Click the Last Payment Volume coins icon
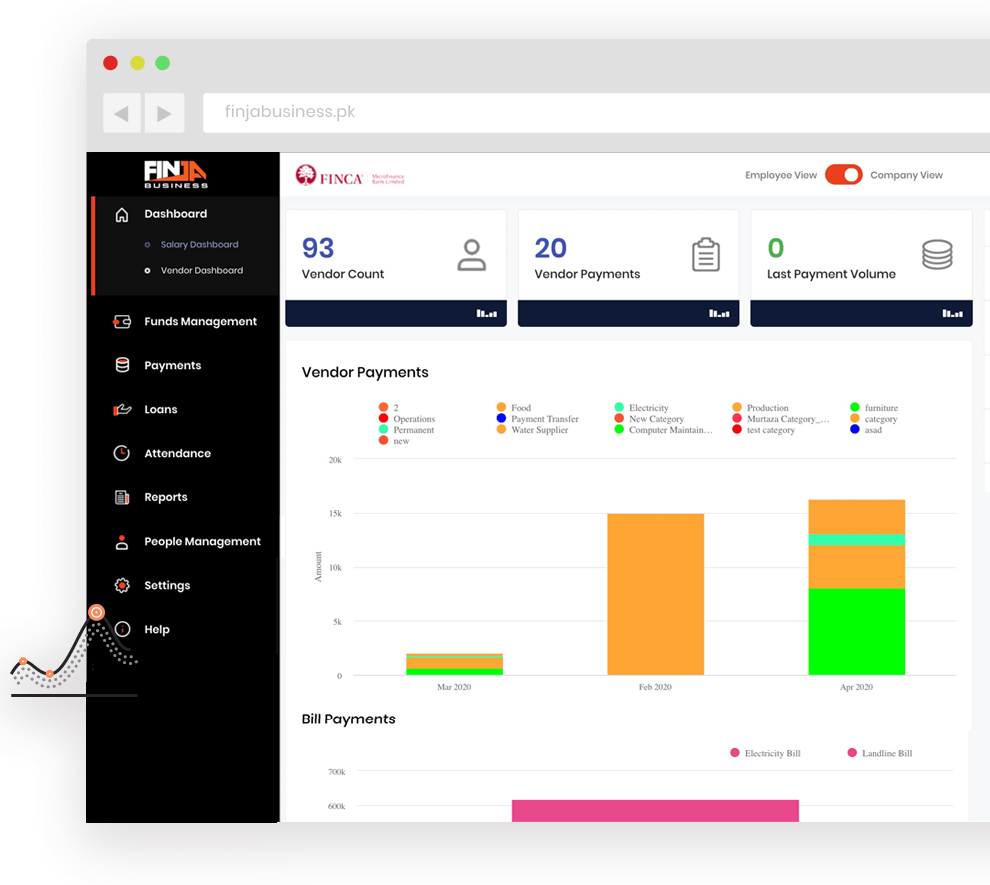This screenshot has width=990, height=885. click(937, 254)
